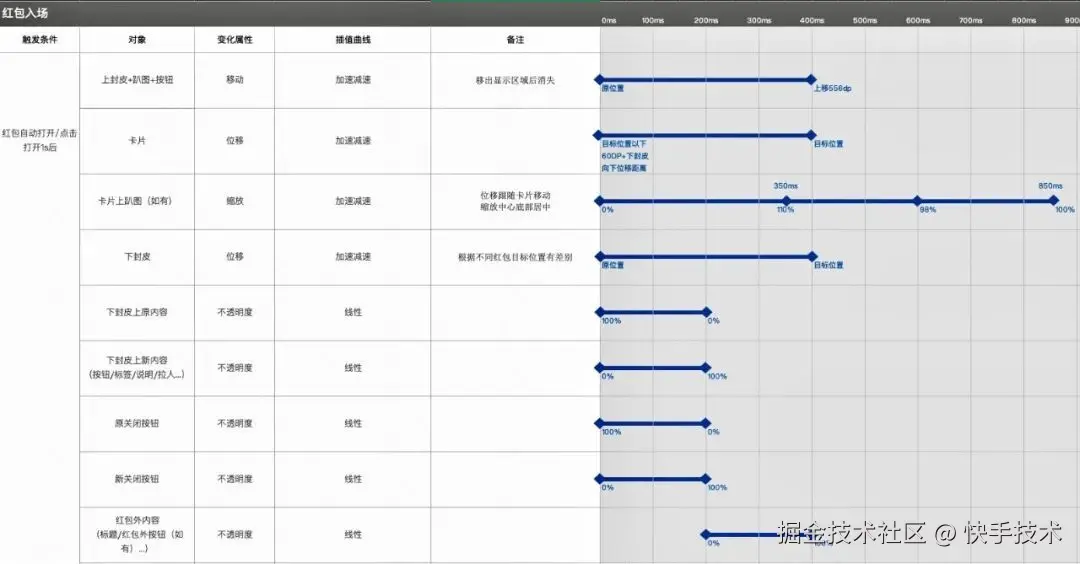Click the 移出显示区域后消失 note cell

click(x=515, y=81)
